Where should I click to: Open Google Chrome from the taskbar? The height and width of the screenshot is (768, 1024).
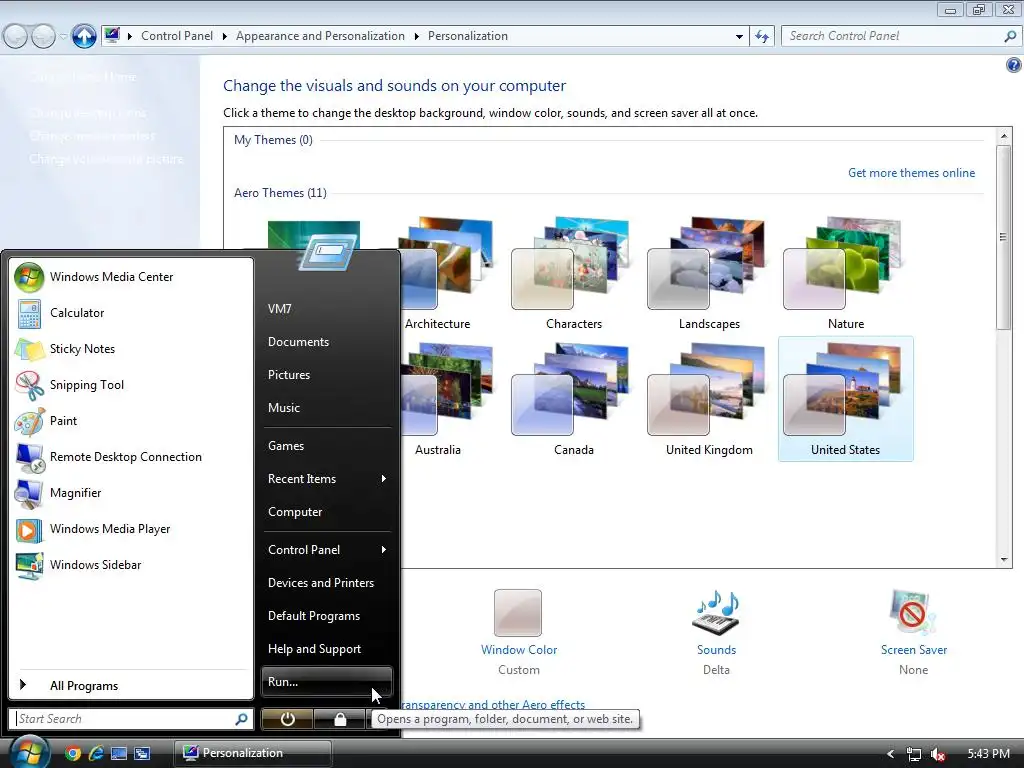point(72,753)
